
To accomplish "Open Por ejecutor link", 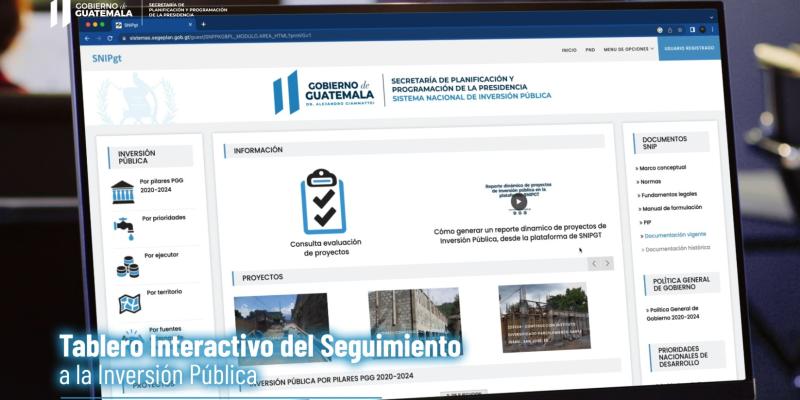I will (x=161, y=255).
